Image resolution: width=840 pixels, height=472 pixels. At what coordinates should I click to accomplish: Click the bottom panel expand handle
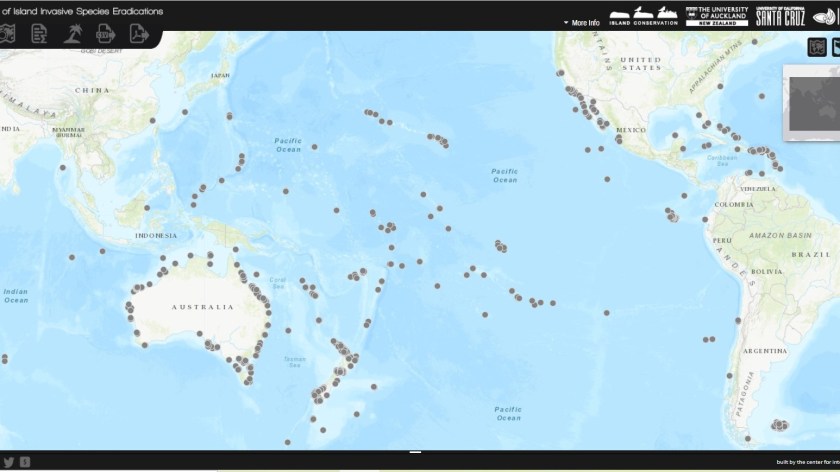[416, 452]
